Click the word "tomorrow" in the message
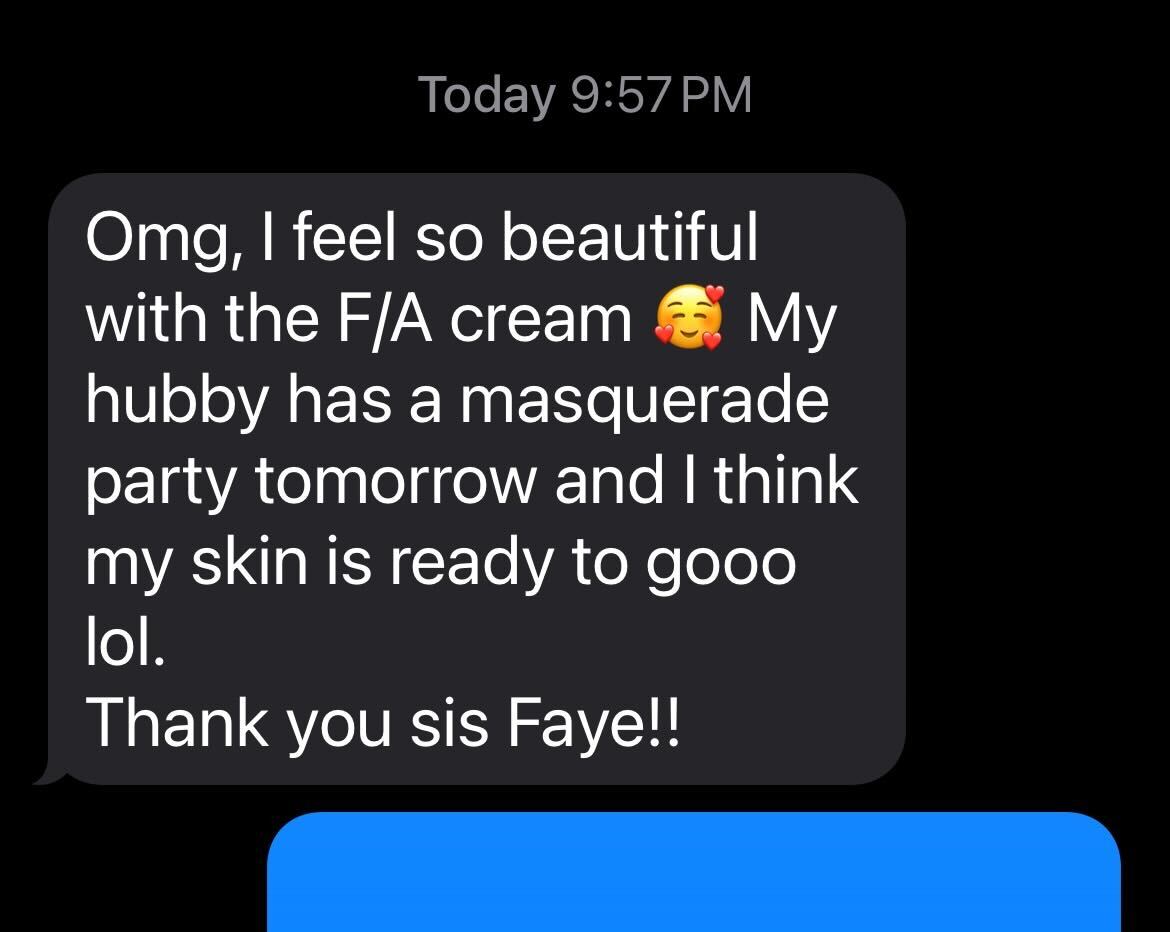 click(x=395, y=482)
